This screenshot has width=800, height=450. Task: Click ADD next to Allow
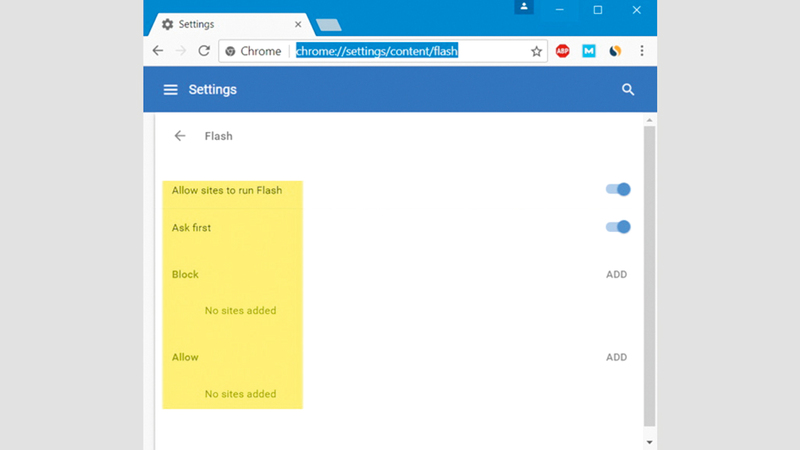point(616,357)
